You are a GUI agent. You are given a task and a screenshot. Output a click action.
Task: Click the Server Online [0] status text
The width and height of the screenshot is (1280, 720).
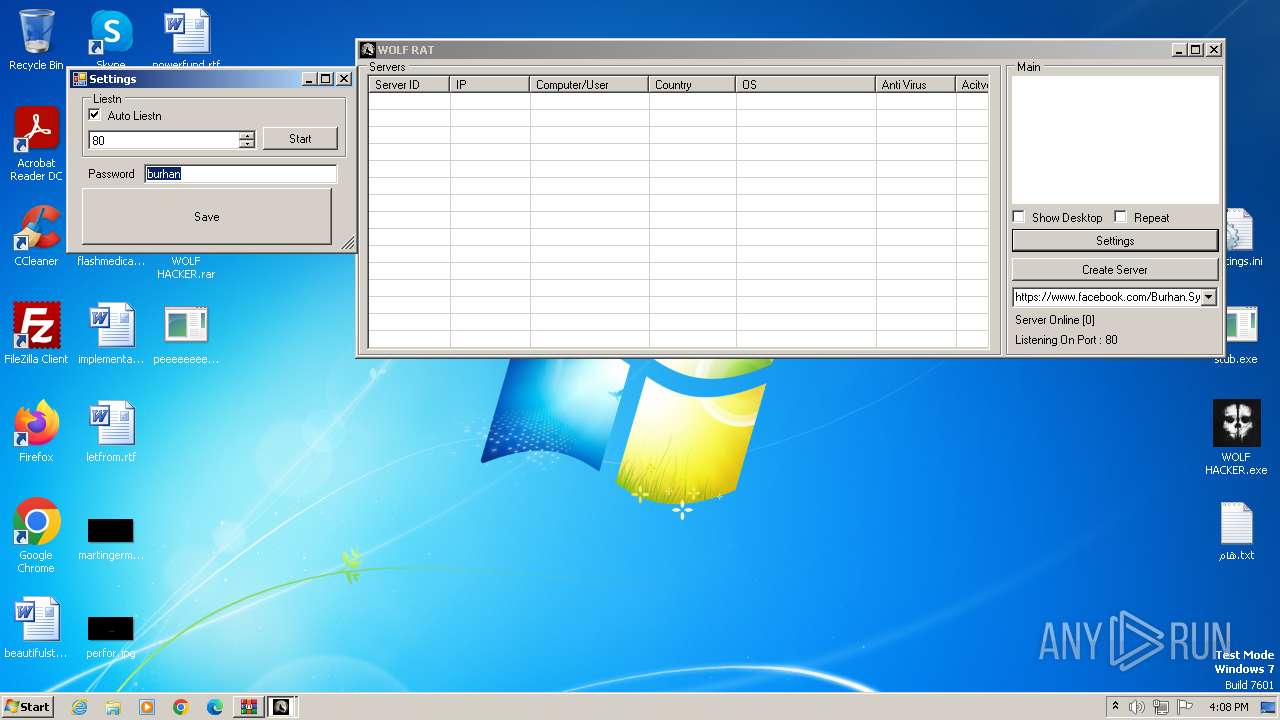click(x=1055, y=320)
